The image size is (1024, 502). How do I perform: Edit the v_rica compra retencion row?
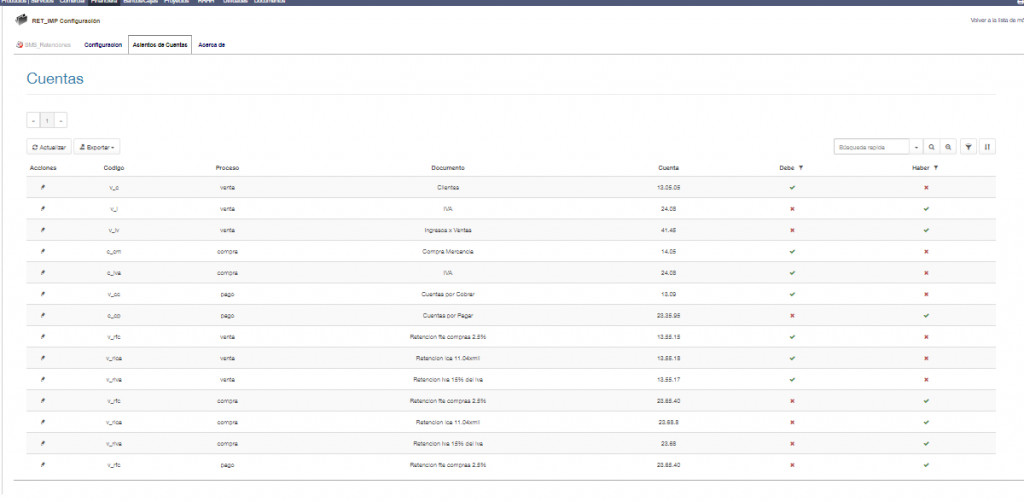(43, 422)
